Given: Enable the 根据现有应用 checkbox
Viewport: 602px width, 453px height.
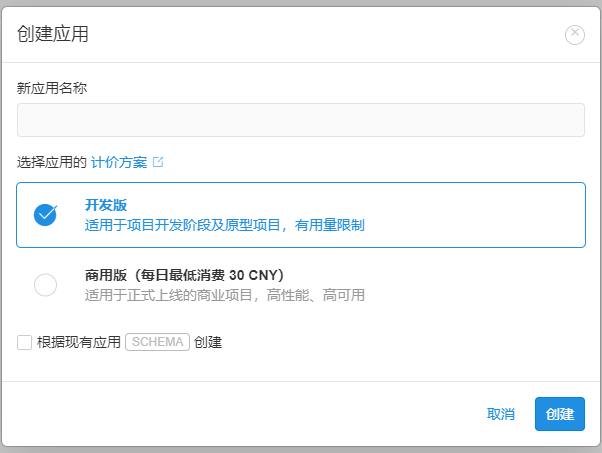Looking at the screenshot, I should point(25,342).
